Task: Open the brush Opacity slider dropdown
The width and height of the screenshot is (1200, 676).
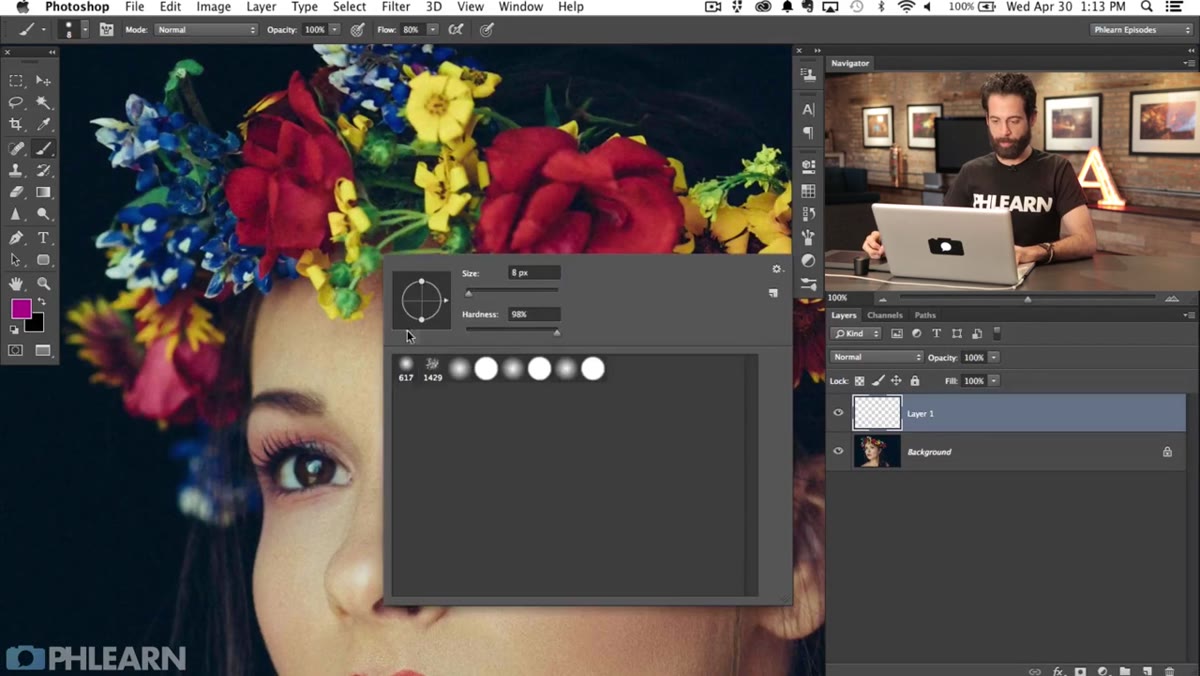Action: click(x=334, y=30)
